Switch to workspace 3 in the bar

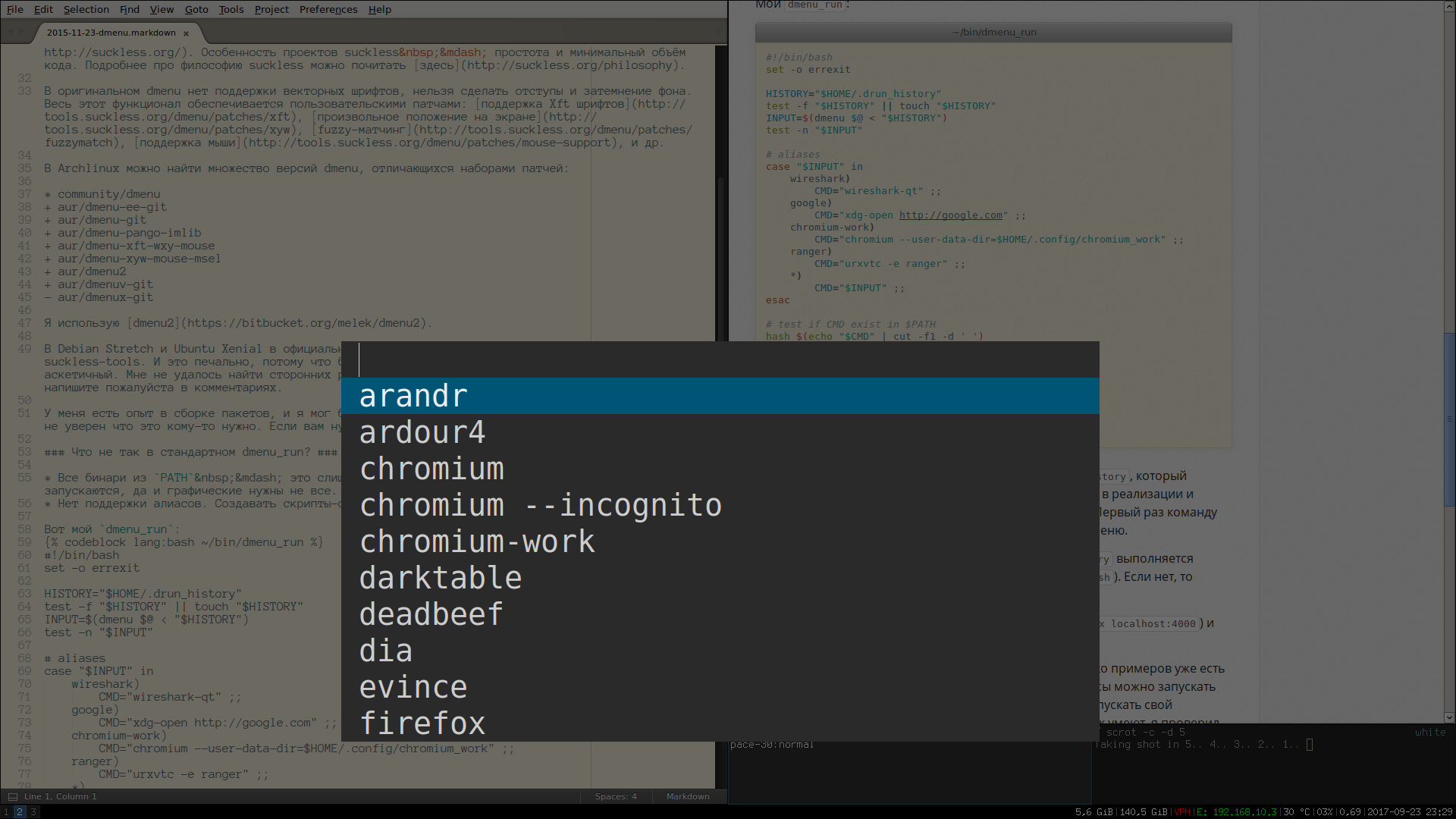(33, 811)
